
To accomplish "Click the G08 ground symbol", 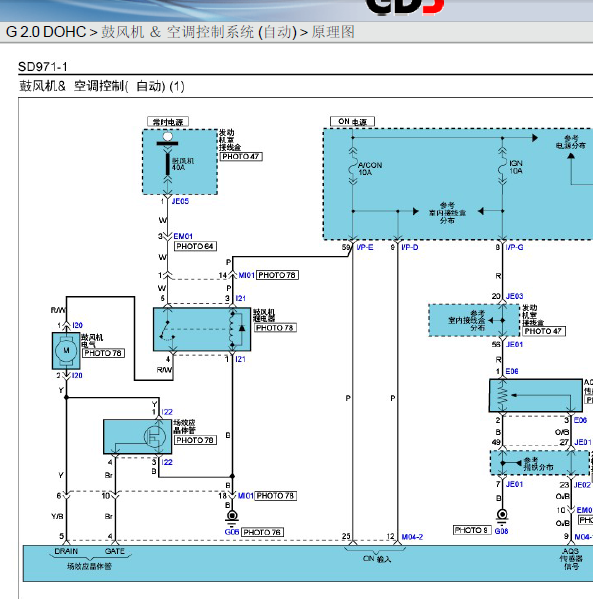I will [502, 516].
